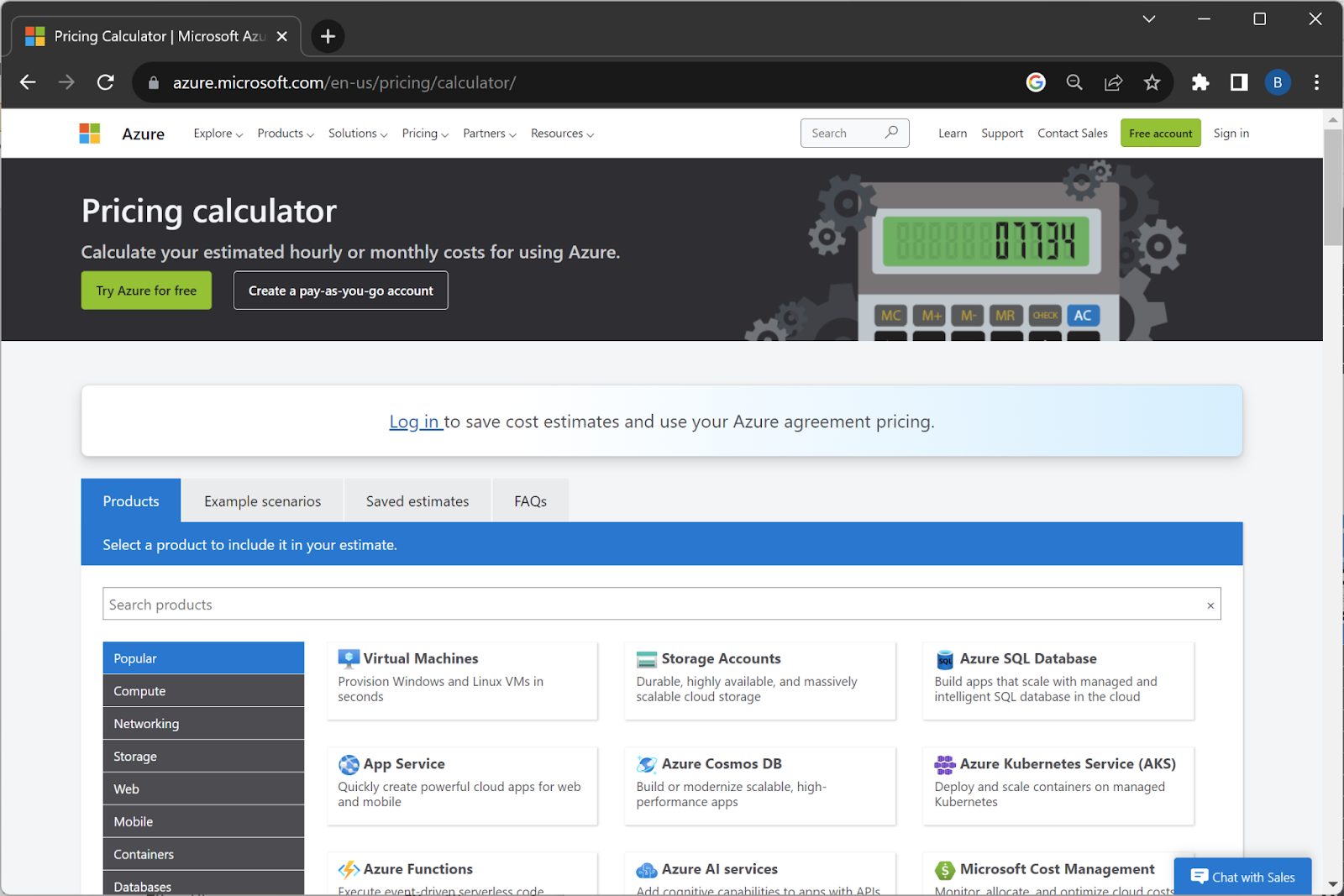Viewport: 1344px width, 896px height.
Task: Click the Azure AI services icon
Action: tap(645, 870)
